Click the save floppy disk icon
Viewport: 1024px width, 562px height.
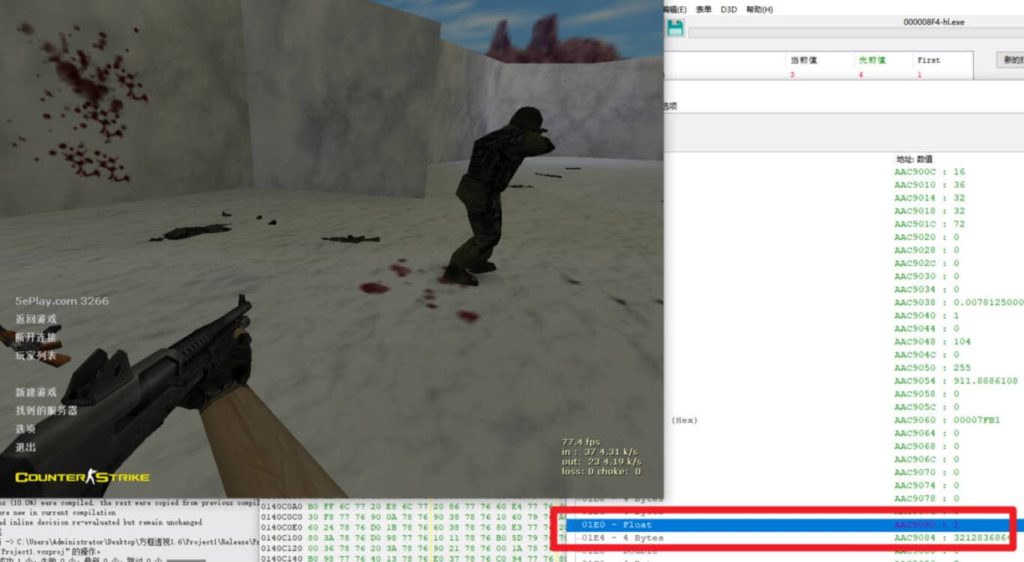[x=676, y=28]
